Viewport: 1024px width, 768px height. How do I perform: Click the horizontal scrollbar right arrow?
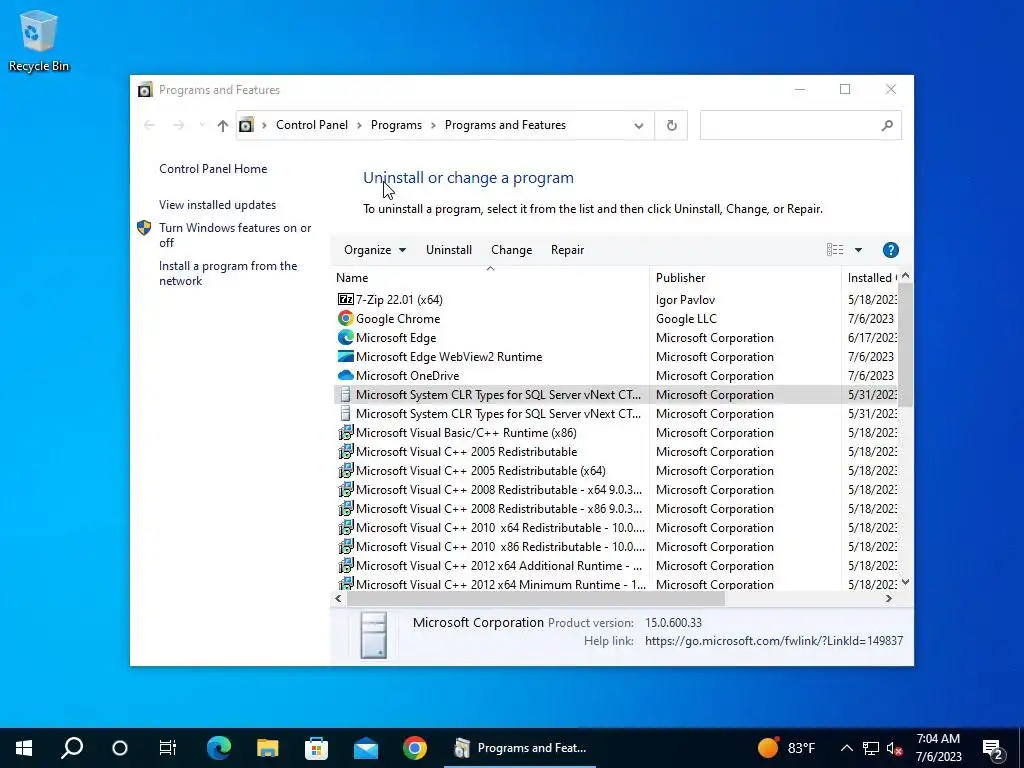coord(888,598)
